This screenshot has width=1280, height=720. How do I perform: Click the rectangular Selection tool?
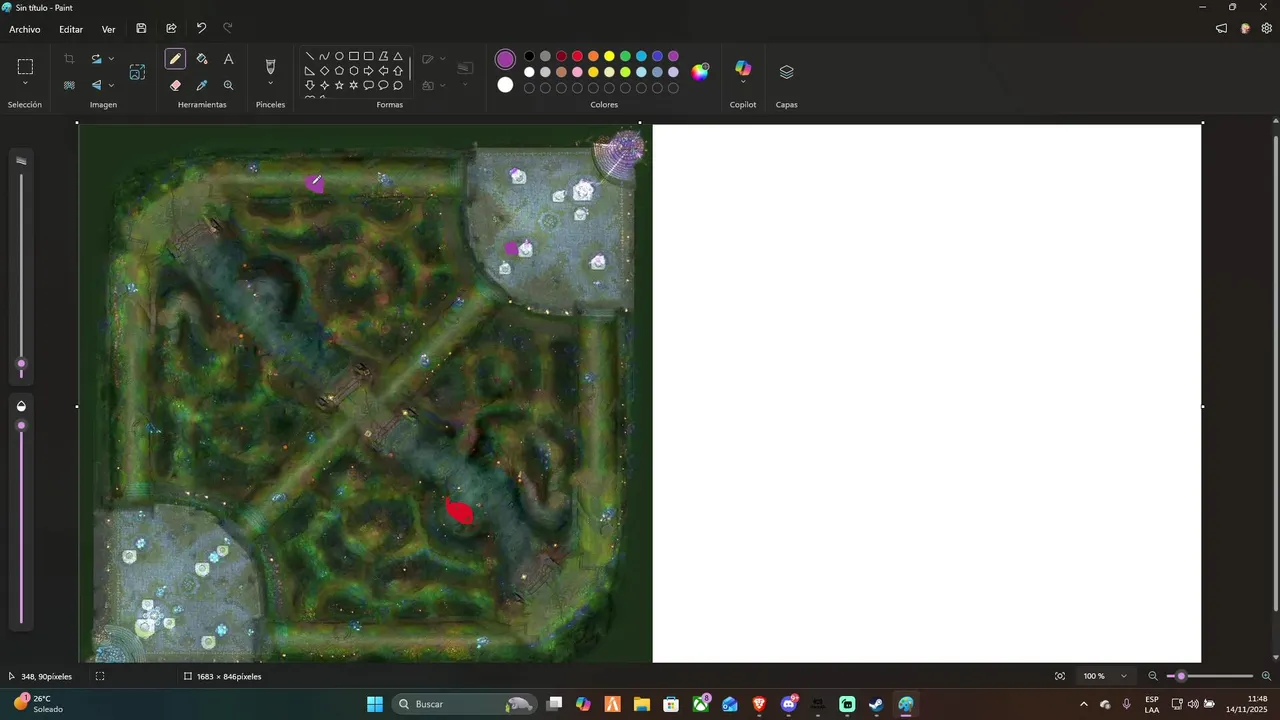click(x=25, y=67)
